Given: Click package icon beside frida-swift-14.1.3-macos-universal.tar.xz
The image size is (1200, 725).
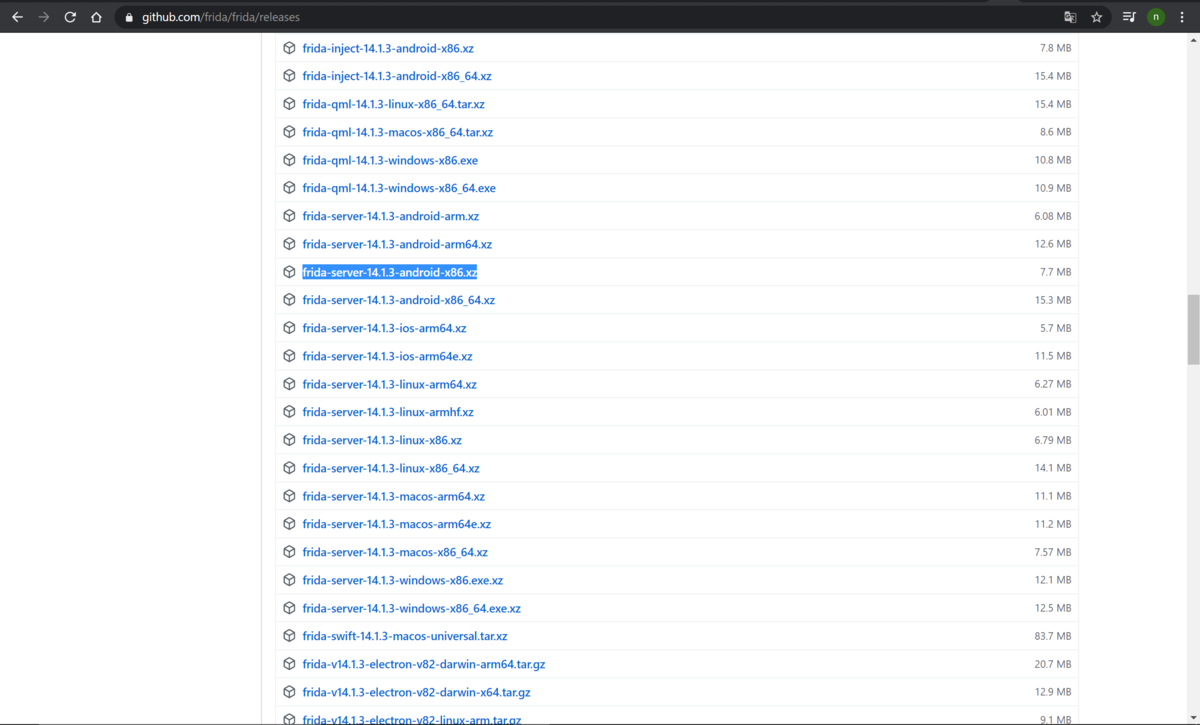Looking at the screenshot, I should (289, 636).
